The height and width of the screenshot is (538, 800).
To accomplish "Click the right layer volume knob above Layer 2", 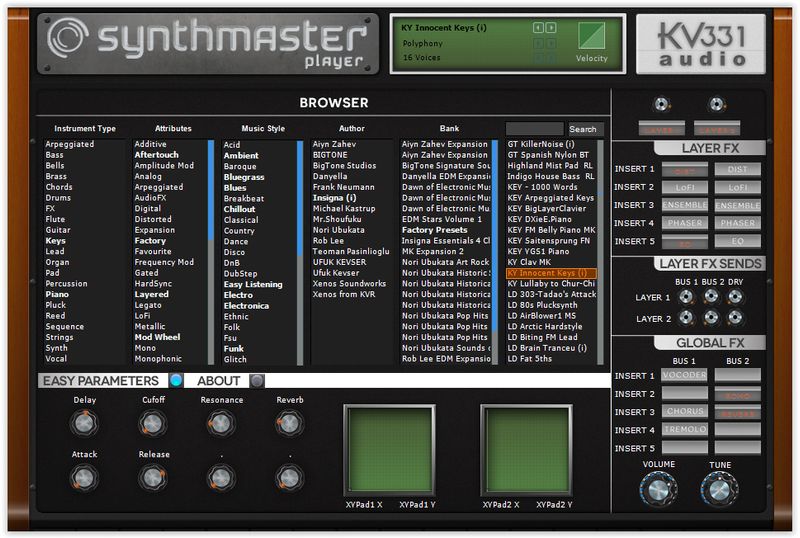I will (716, 105).
